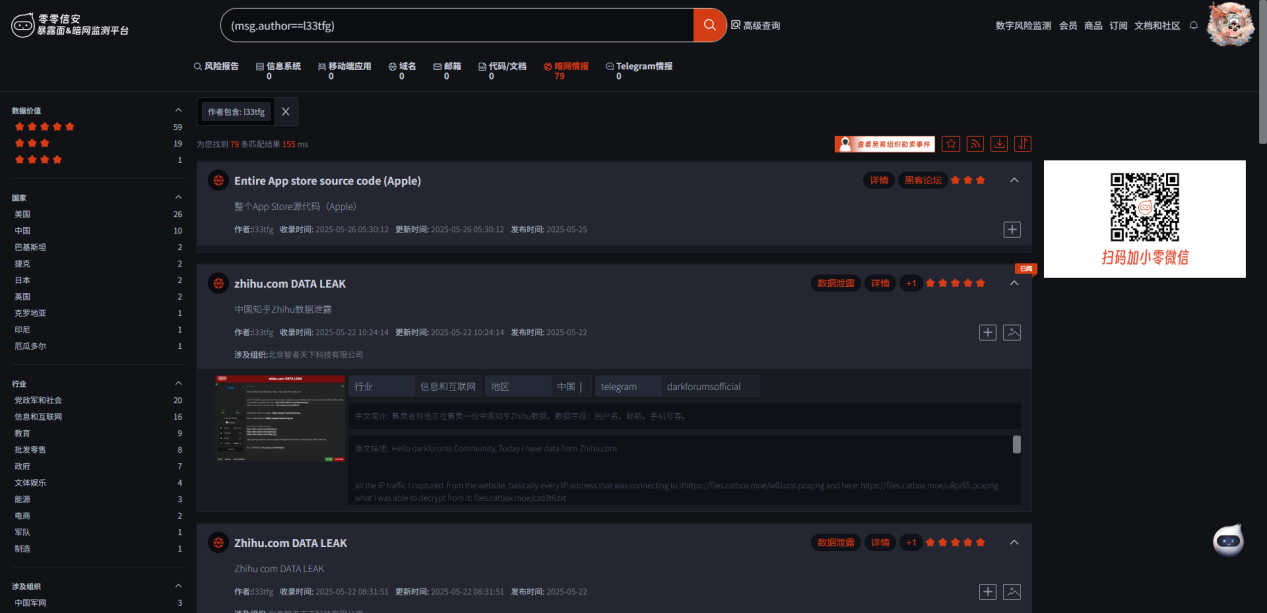This screenshot has height=613, width=1267.
Task: Click the plus icon on the zhihu.com DATA LEAK entry
Action: click(988, 332)
